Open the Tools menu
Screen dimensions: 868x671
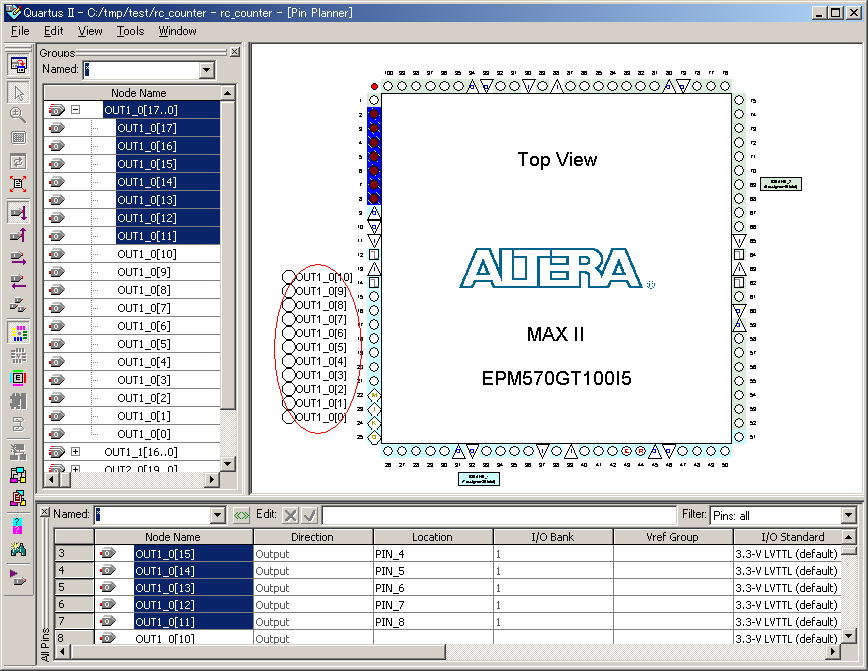[x=130, y=31]
